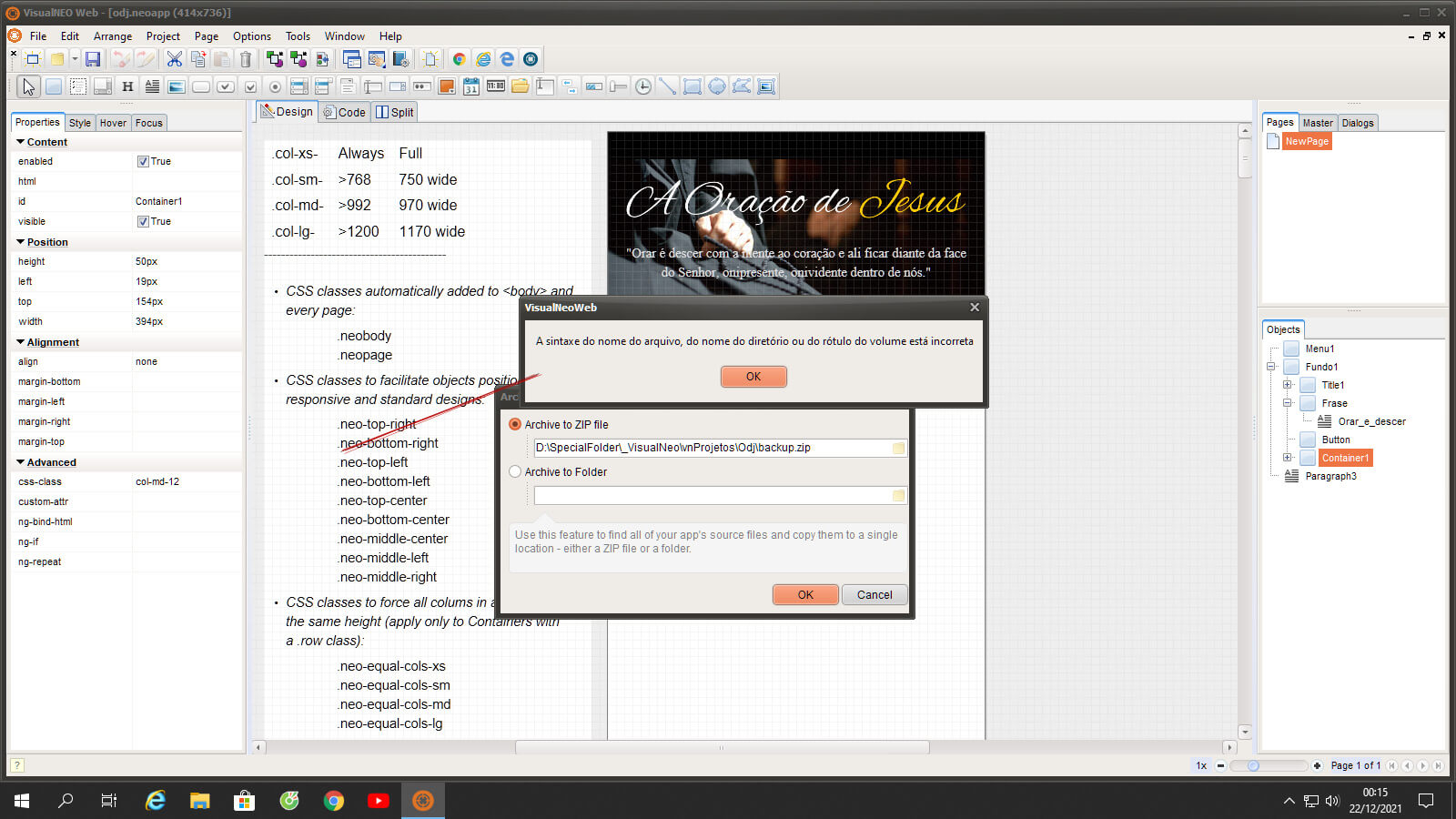Collapse the Position property section
The image size is (1456, 819).
21,242
